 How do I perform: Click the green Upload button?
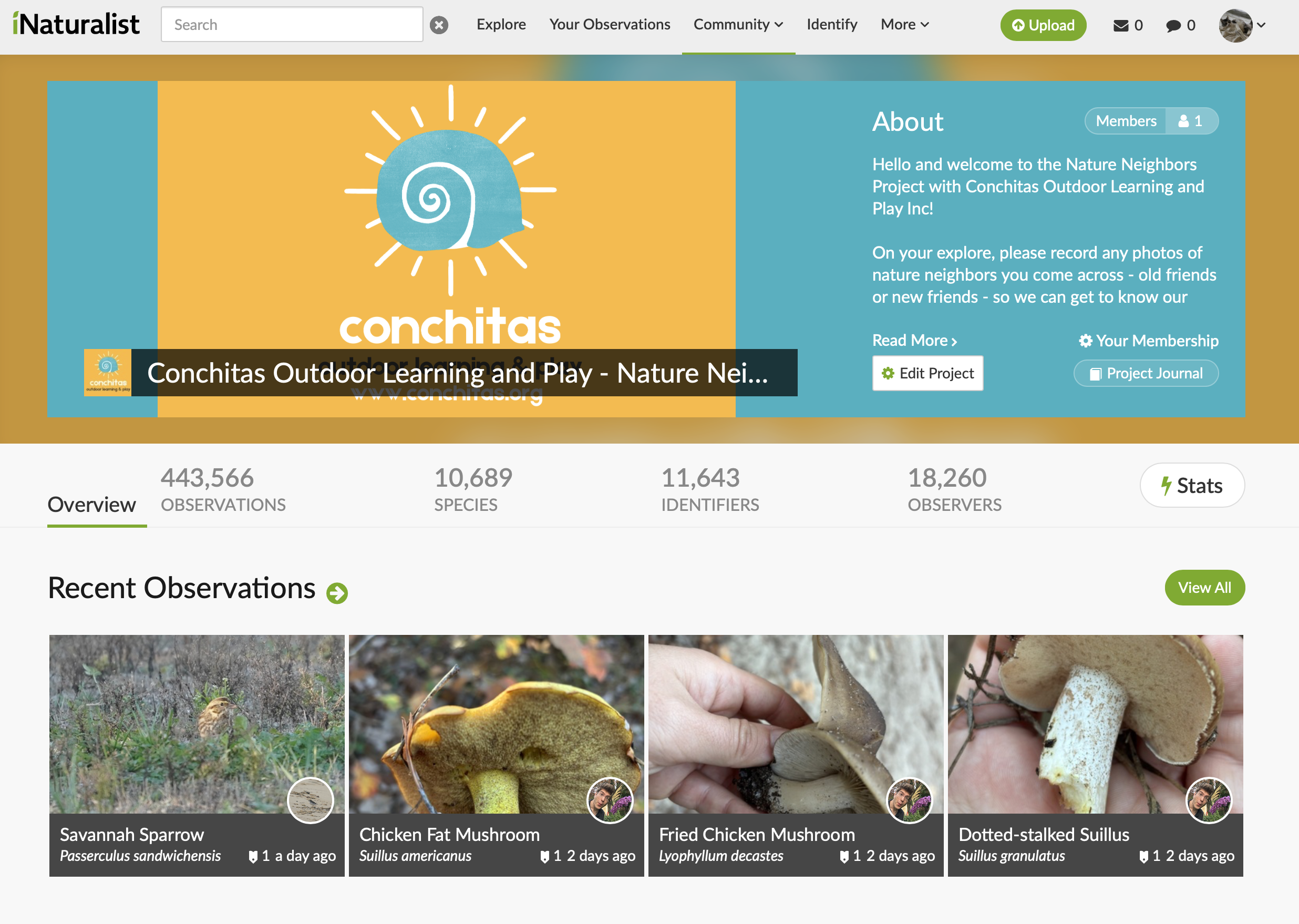pos(1043,25)
